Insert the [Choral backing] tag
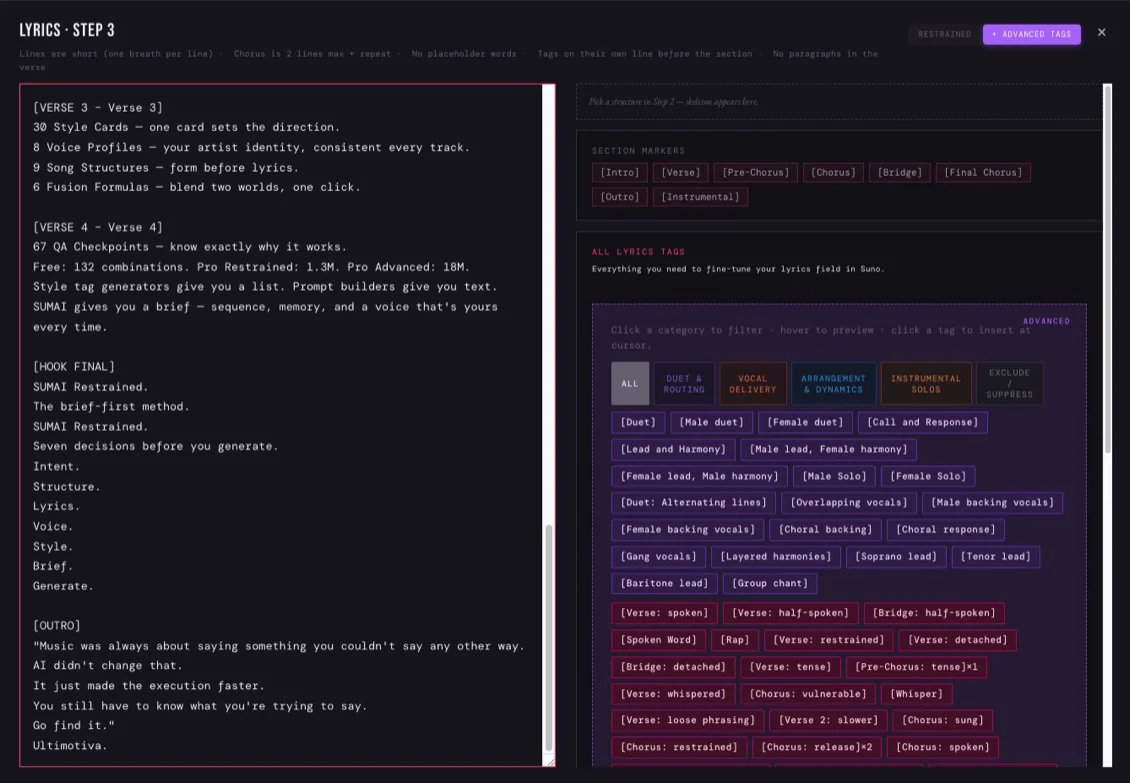Image resolution: width=1130 pixels, height=783 pixels. pos(825,530)
